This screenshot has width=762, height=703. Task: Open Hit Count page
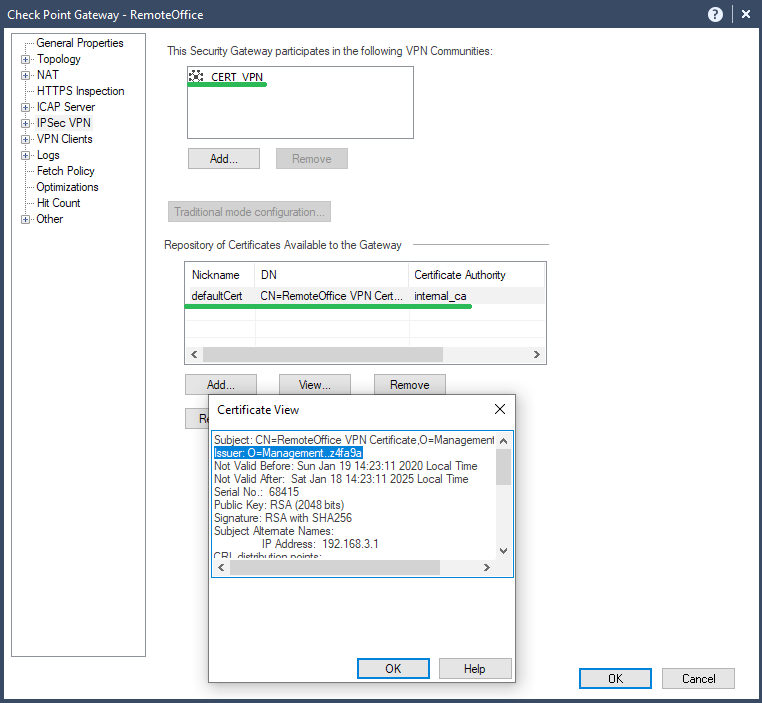[58, 203]
